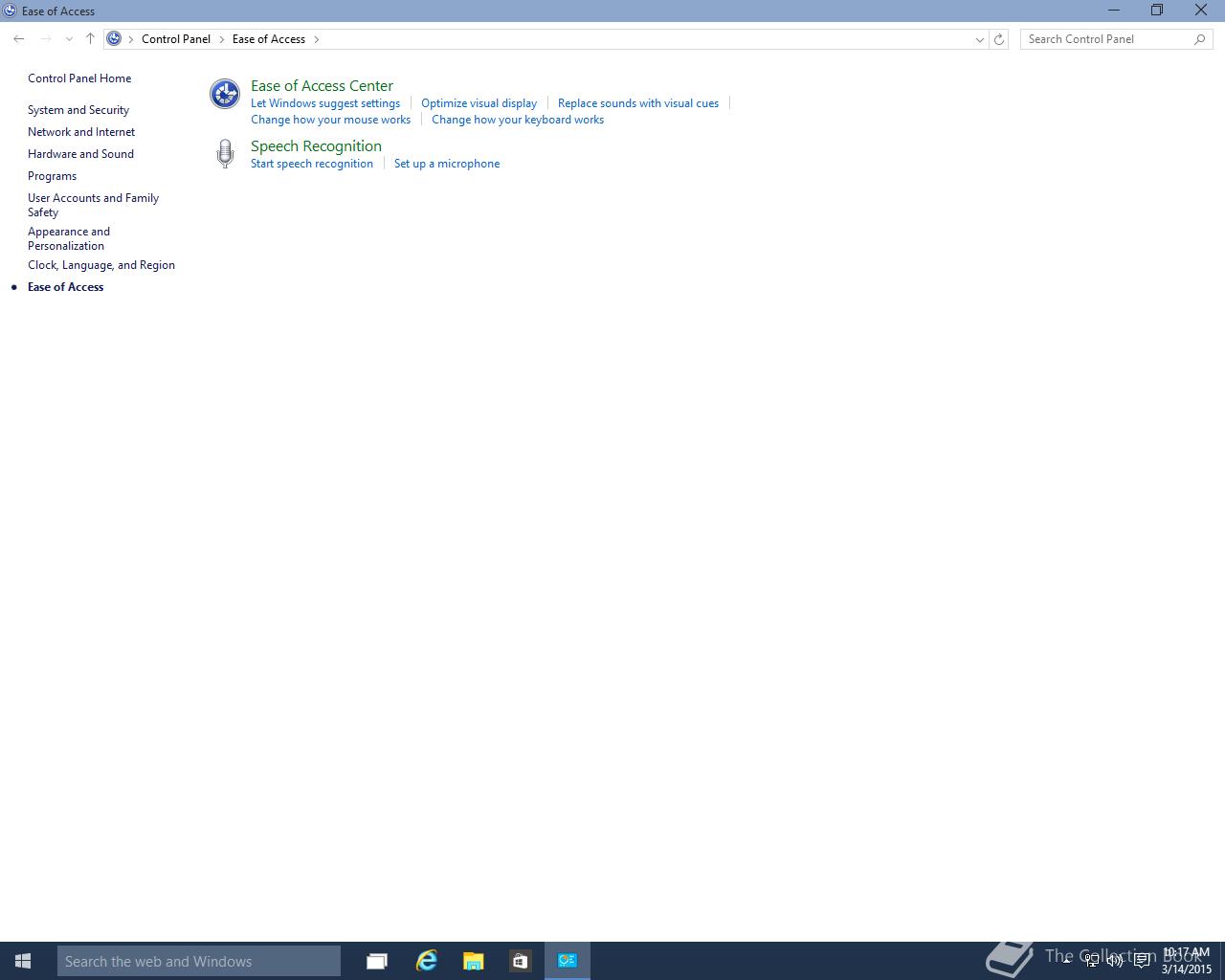Image resolution: width=1225 pixels, height=980 pixels.
Task: Select Ease of Access in the breadcrumb
Action: click(269, 39)
